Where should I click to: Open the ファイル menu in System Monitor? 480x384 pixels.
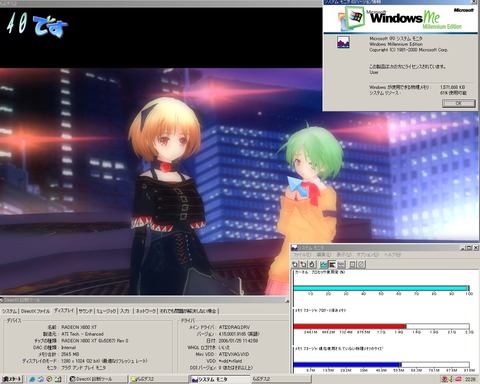coord(301,255)
